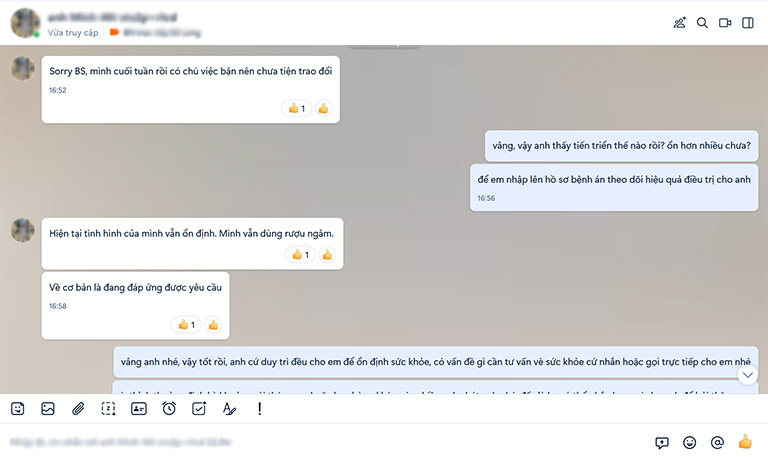This screenshot has height=457, width=768.
Task: Mention someone with the @ icon
Action: tap(717, 443)
